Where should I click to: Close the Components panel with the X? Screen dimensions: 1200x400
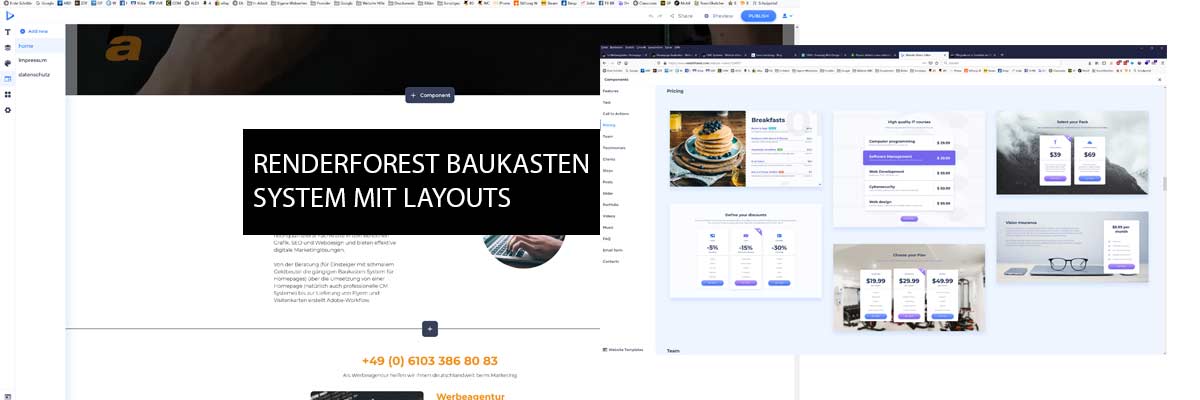pos(1161,79)
